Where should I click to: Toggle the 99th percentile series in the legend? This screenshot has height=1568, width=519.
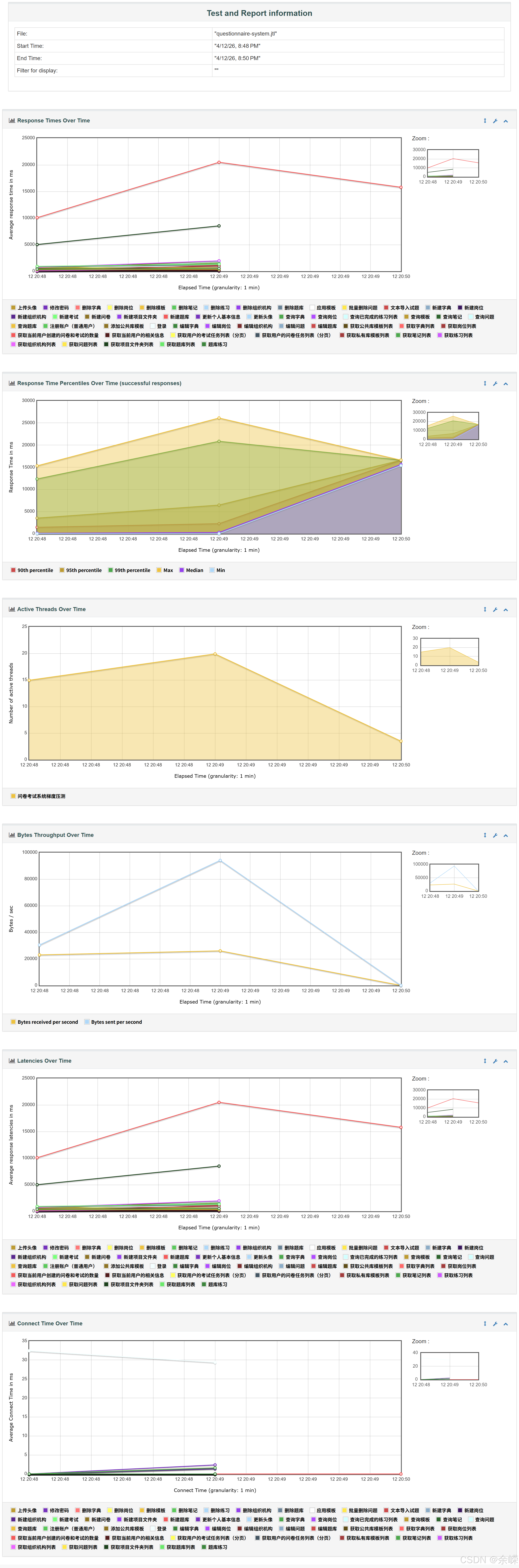[129, 570]
